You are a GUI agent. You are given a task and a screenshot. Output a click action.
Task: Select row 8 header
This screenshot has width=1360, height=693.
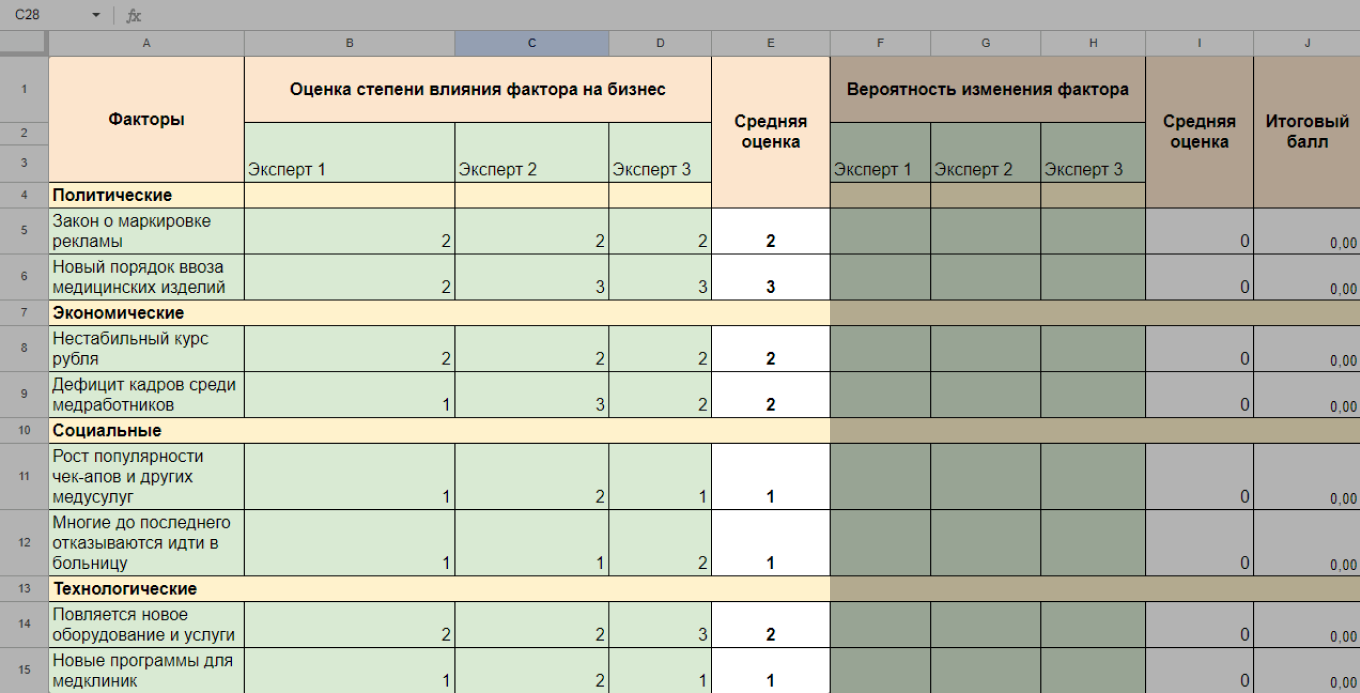pyautogui.click(x=24, y=349)
